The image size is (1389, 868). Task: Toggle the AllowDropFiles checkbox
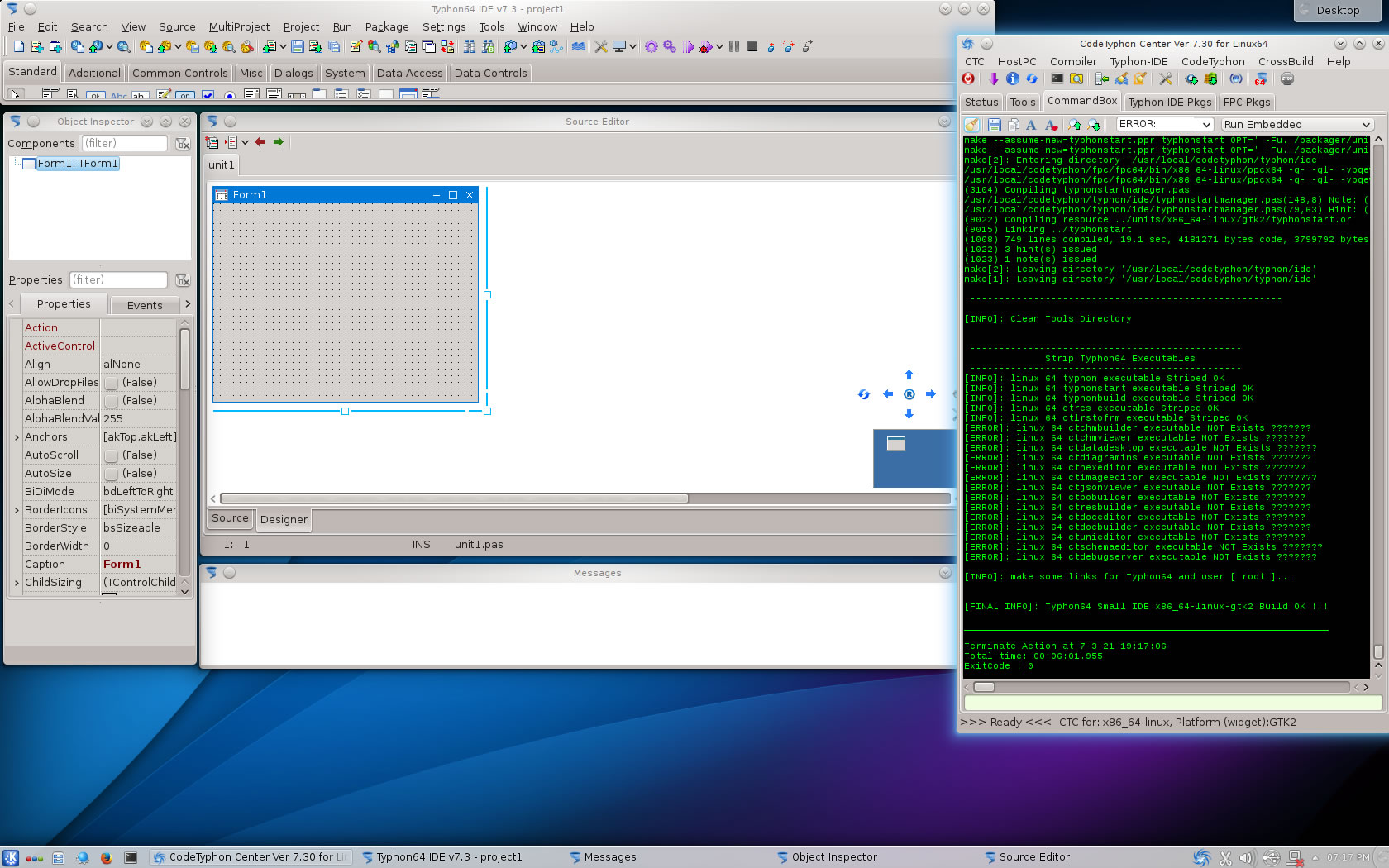[111, 383]
